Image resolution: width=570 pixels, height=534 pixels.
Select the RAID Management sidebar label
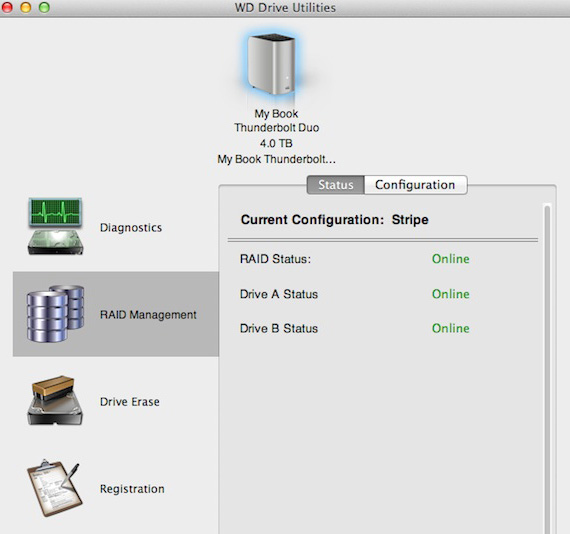(148, 314)
